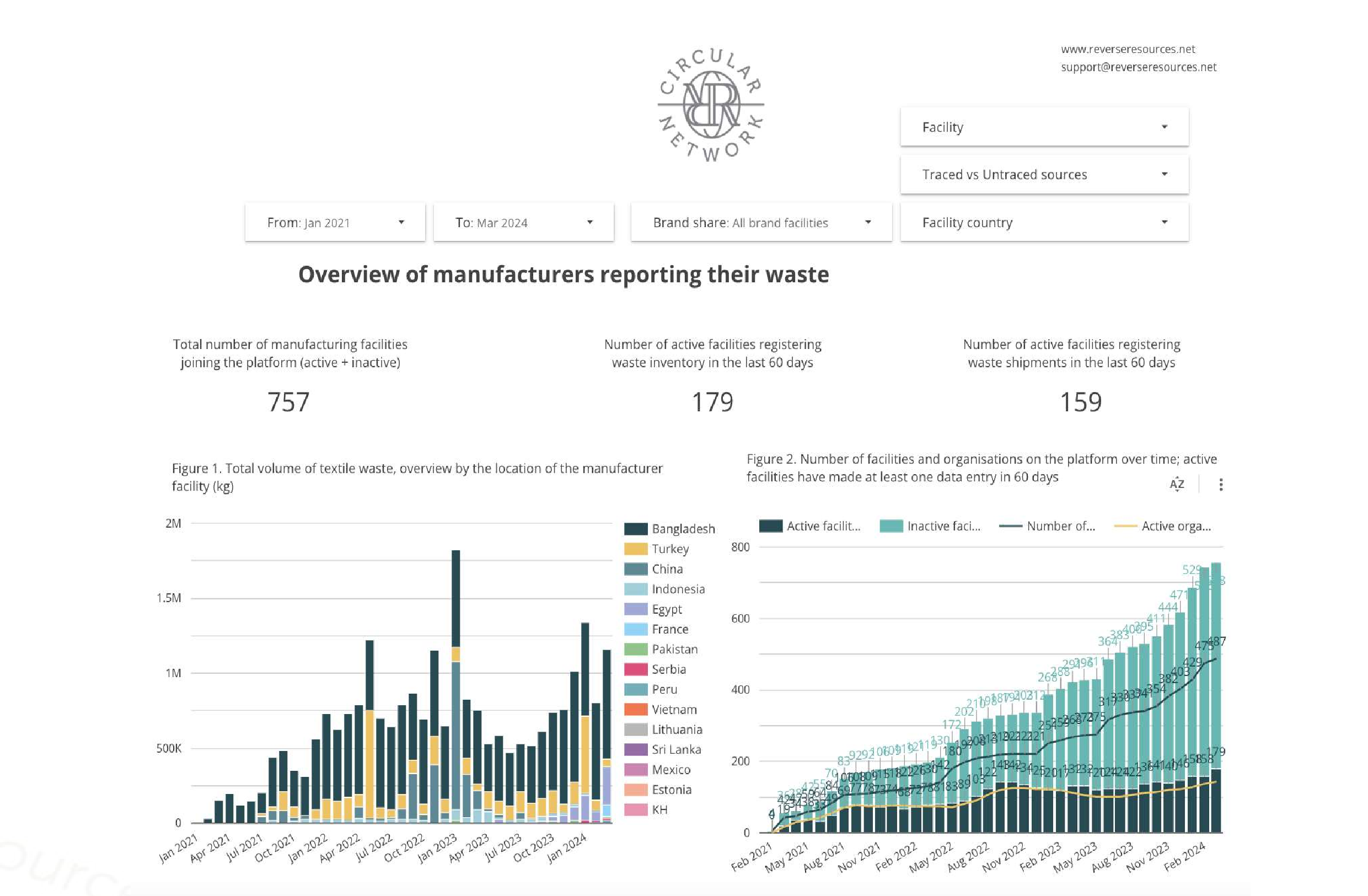Open the Brand share dropdown
Screen dimensions: 1368x896
coord(760,222)
